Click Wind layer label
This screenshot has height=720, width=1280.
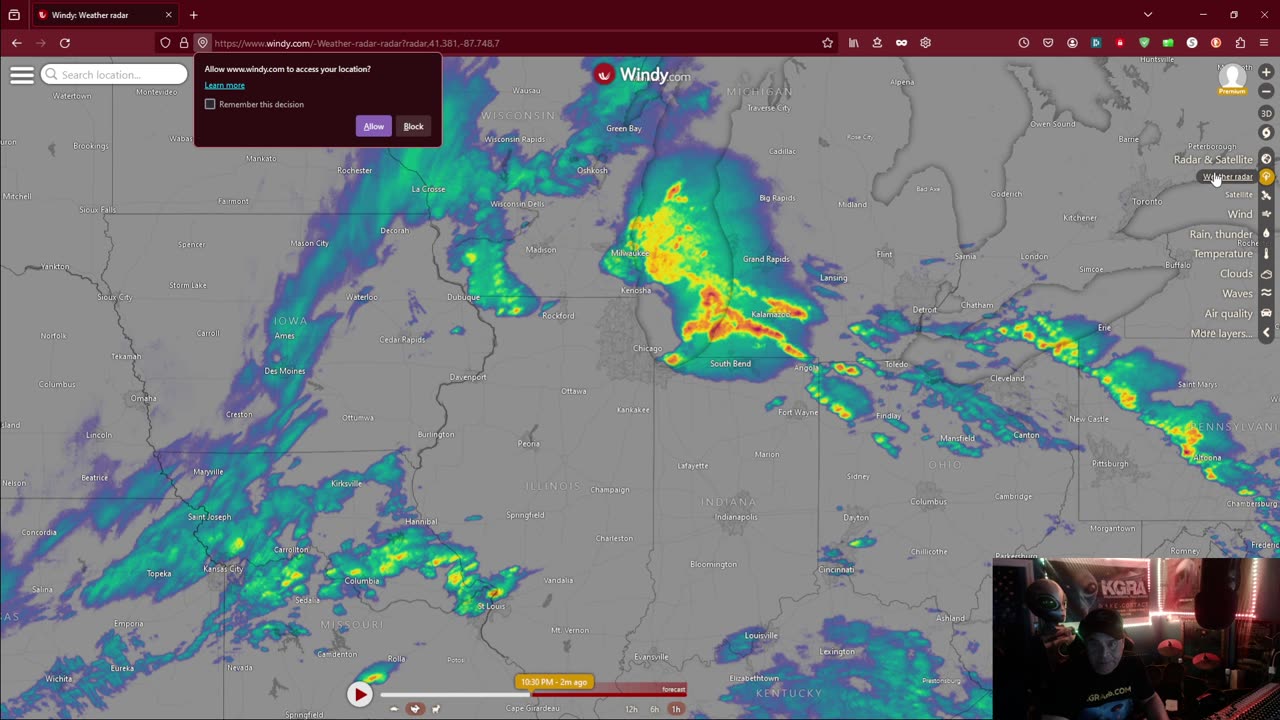[1240, 214]
